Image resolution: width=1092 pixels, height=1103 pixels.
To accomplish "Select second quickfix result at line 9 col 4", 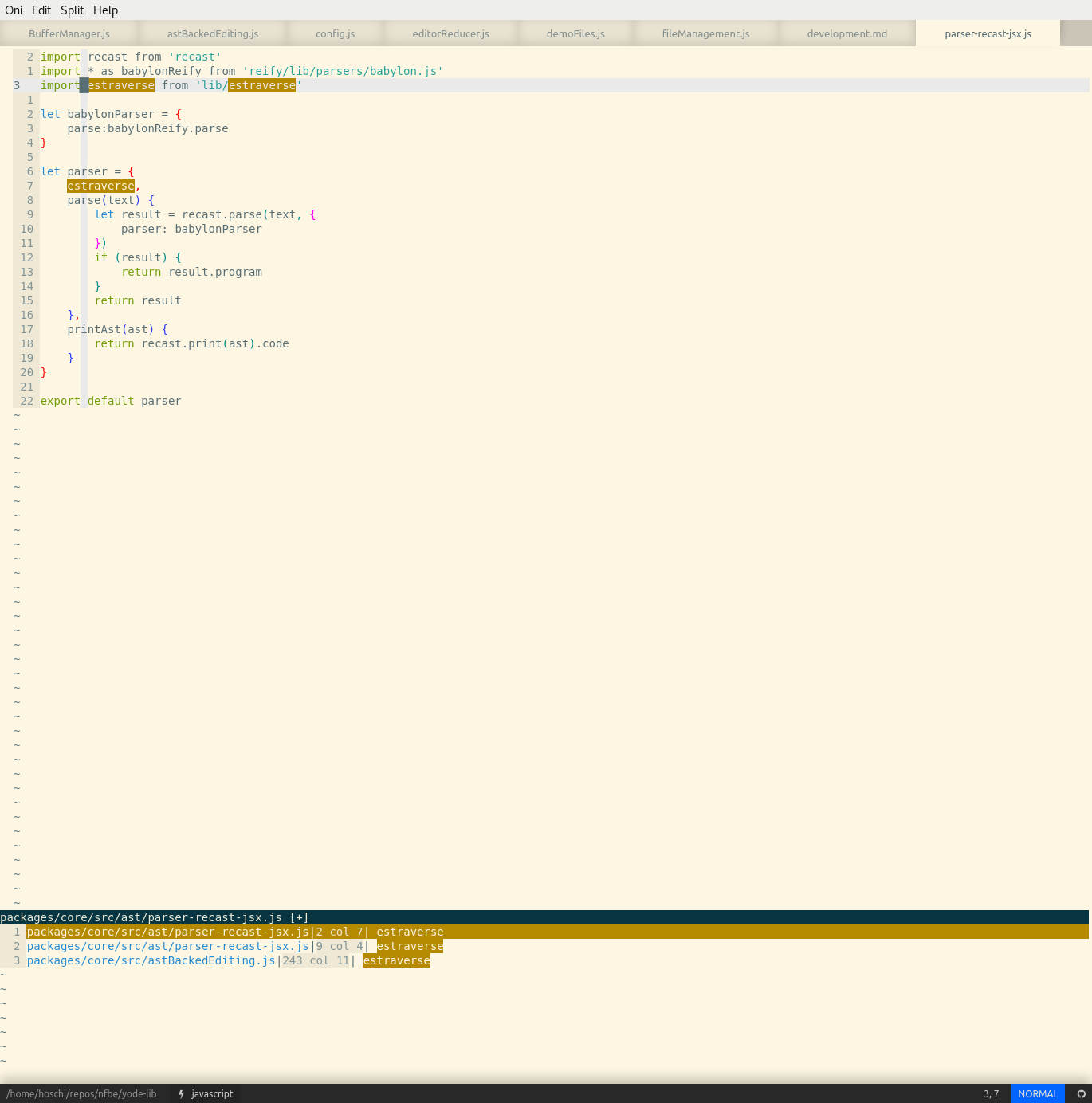I will pos(235,946).
